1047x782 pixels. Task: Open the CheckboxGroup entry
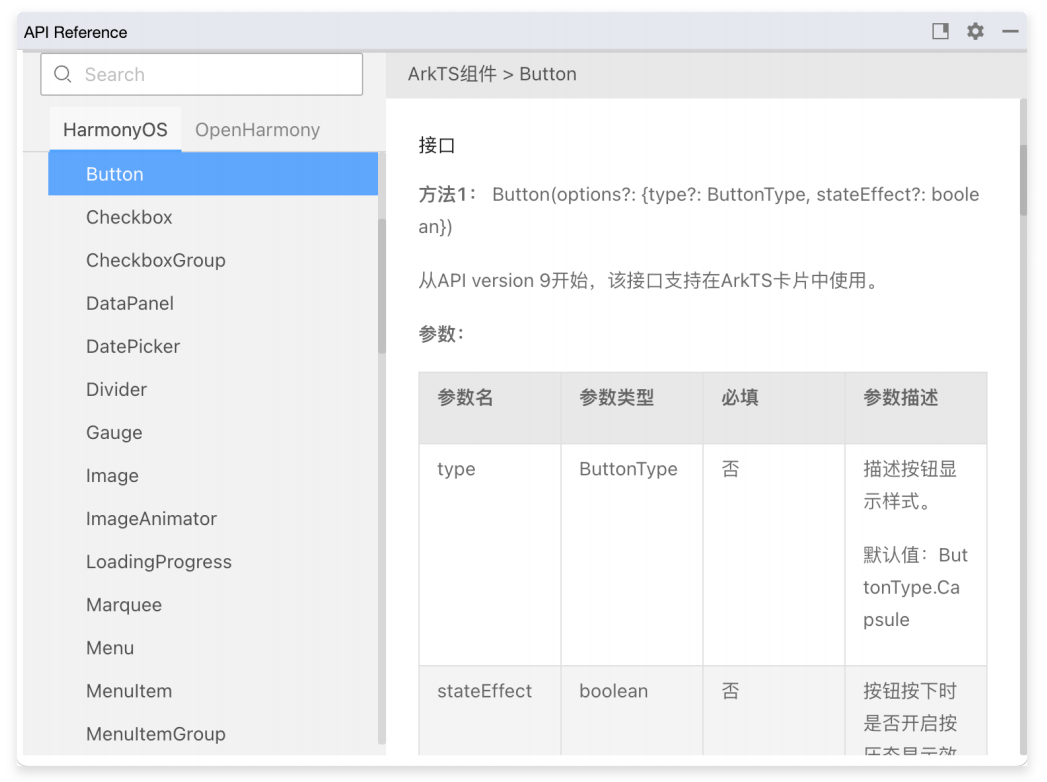click(156, 260)
